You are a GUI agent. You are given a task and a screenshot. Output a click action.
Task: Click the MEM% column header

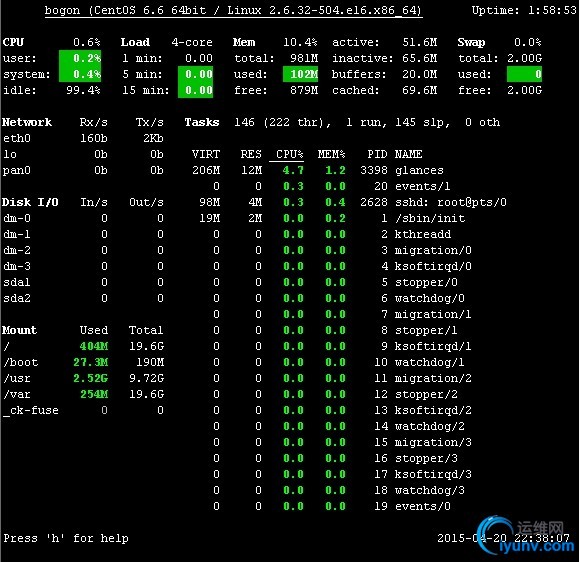pyautogui.click(x=331, y=154)
